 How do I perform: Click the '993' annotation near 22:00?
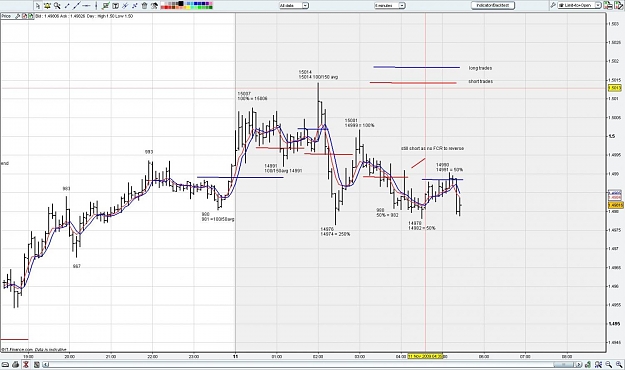click(149, 152)
